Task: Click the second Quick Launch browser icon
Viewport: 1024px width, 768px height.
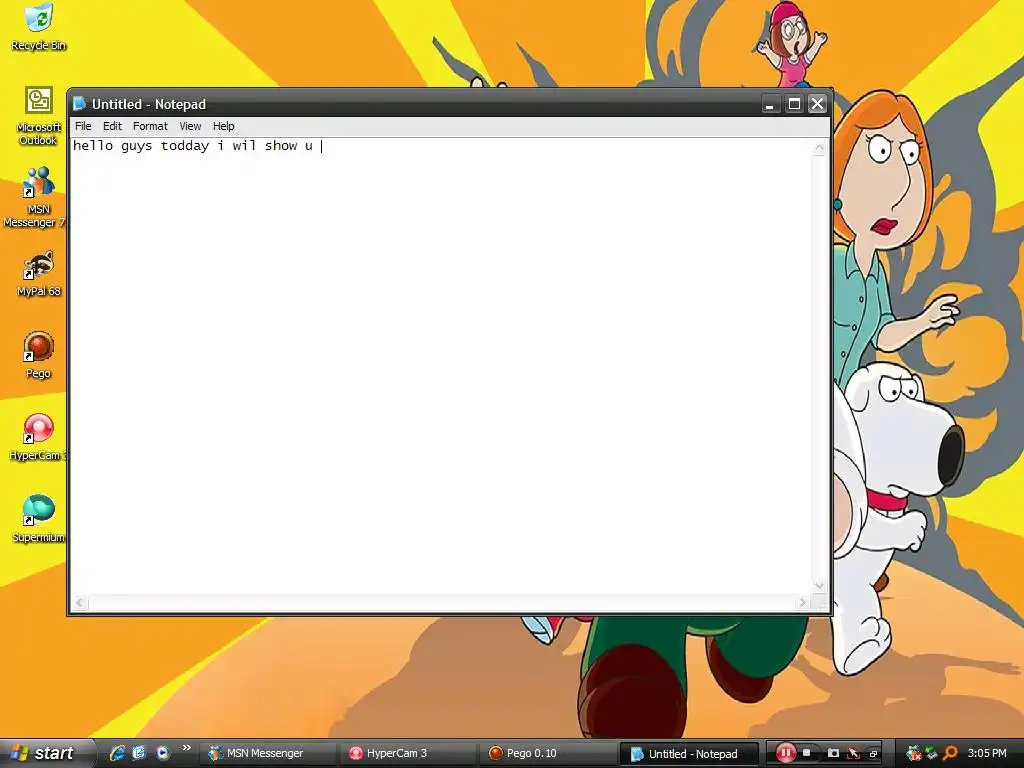Action: click(x=139, y=753)
